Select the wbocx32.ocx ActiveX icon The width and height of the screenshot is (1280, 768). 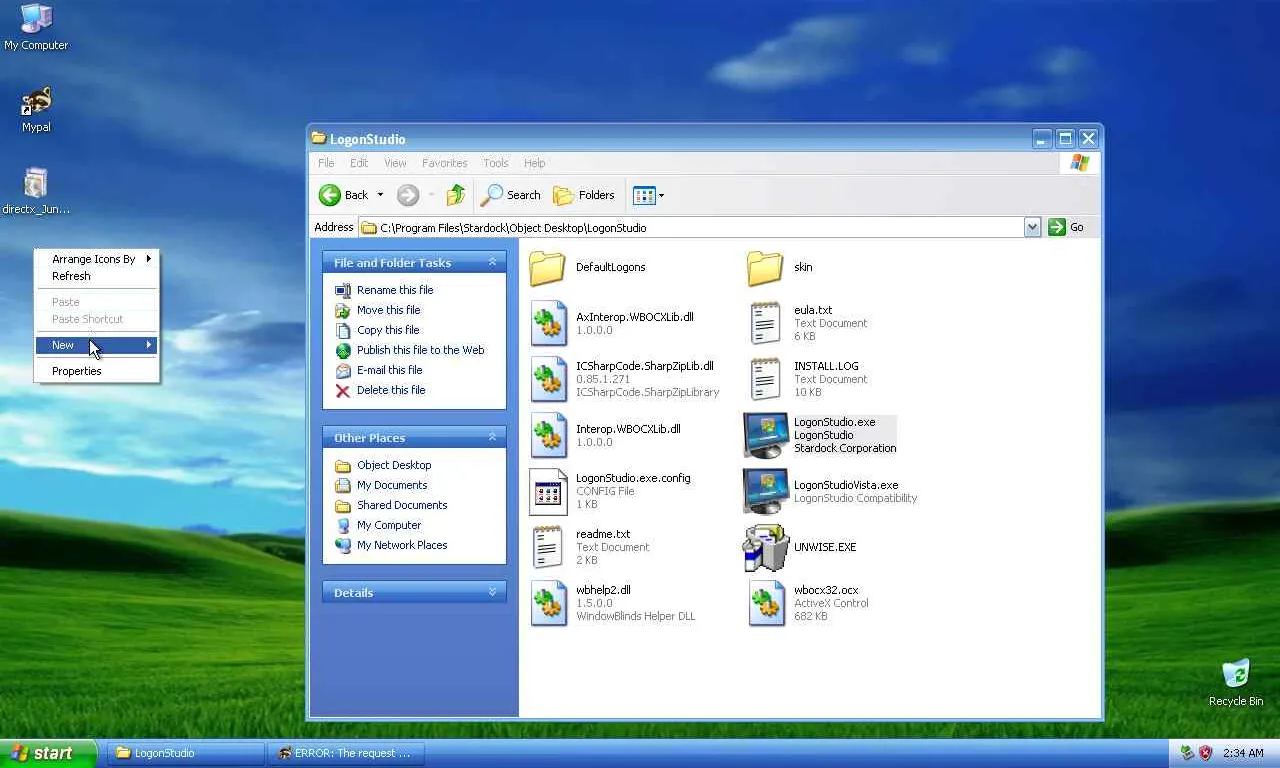pos(765,603)
